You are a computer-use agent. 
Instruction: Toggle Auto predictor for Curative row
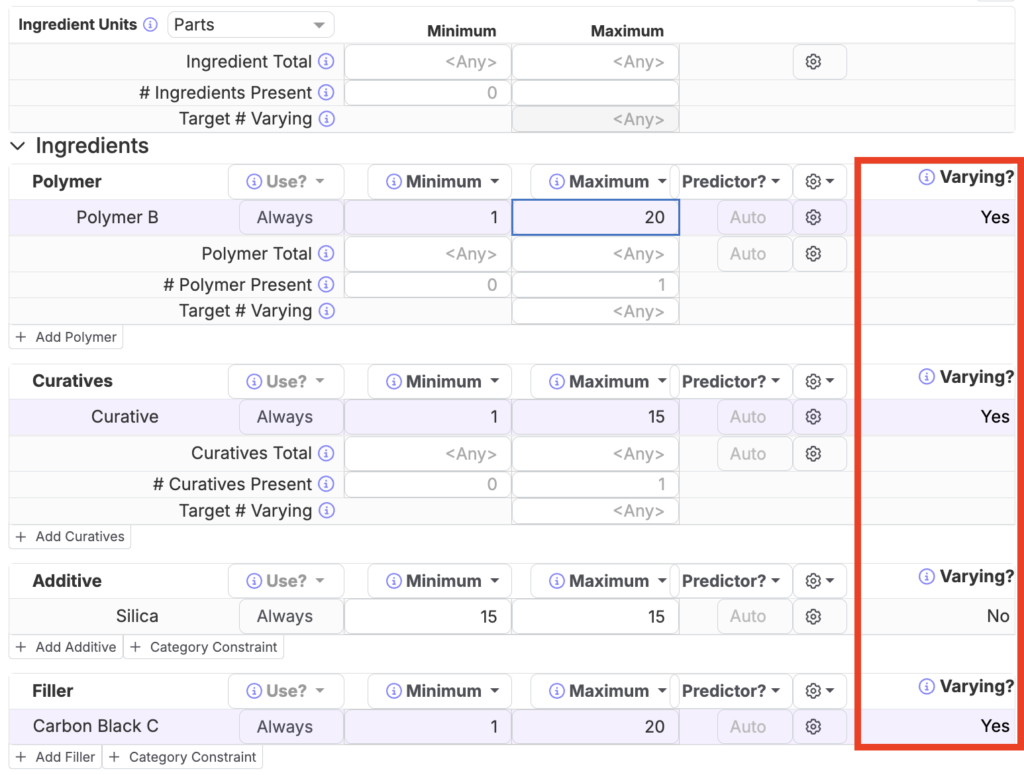tap(748, 417)
